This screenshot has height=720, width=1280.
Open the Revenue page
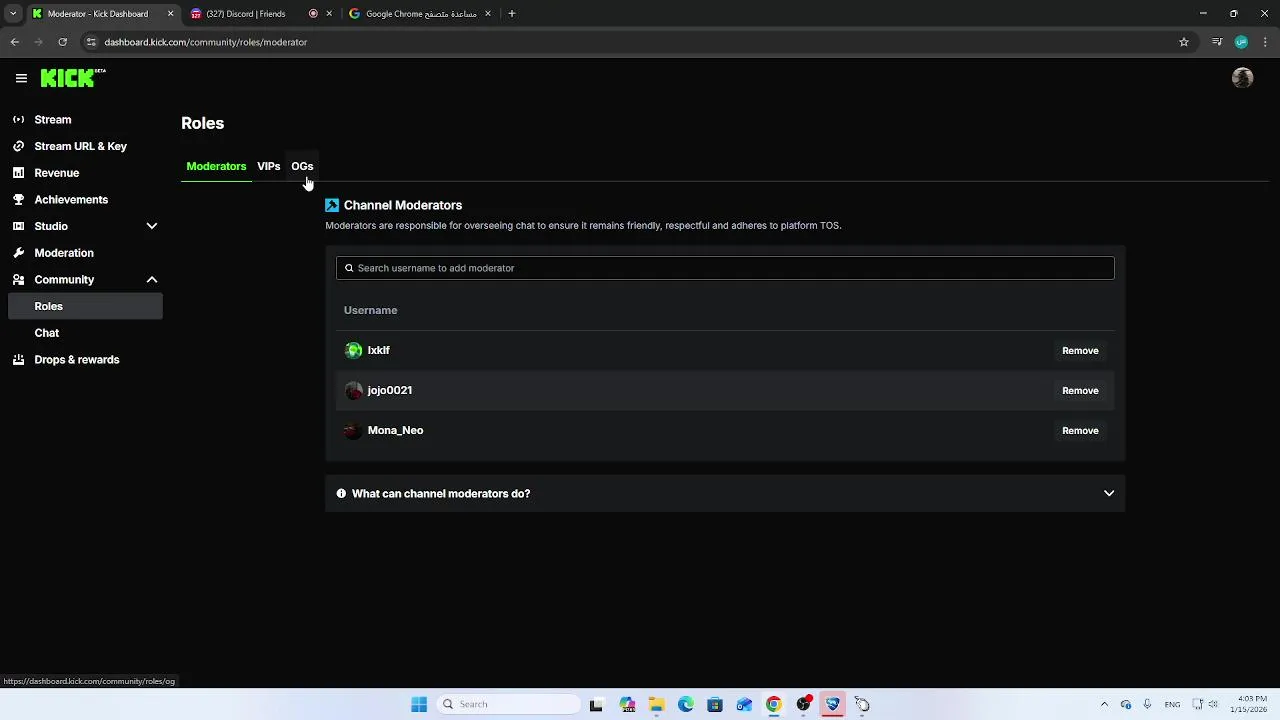click(x=84, y=173)
